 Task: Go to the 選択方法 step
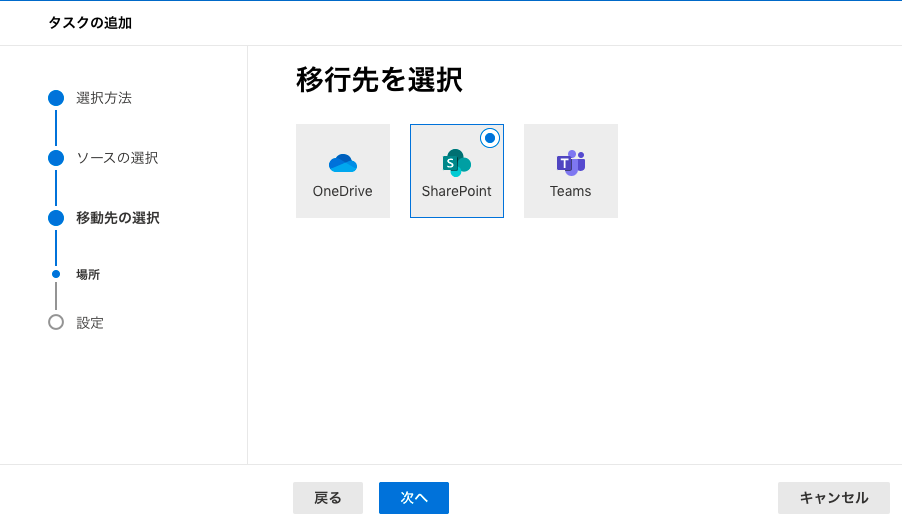104,98
